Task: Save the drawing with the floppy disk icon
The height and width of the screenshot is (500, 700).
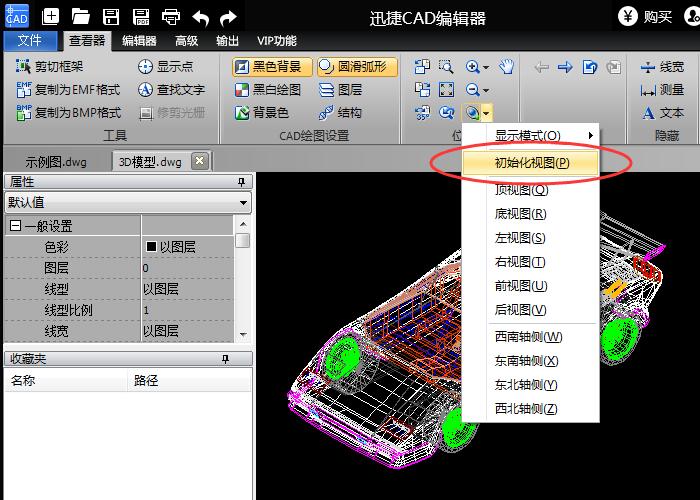Action: (111, 17)
